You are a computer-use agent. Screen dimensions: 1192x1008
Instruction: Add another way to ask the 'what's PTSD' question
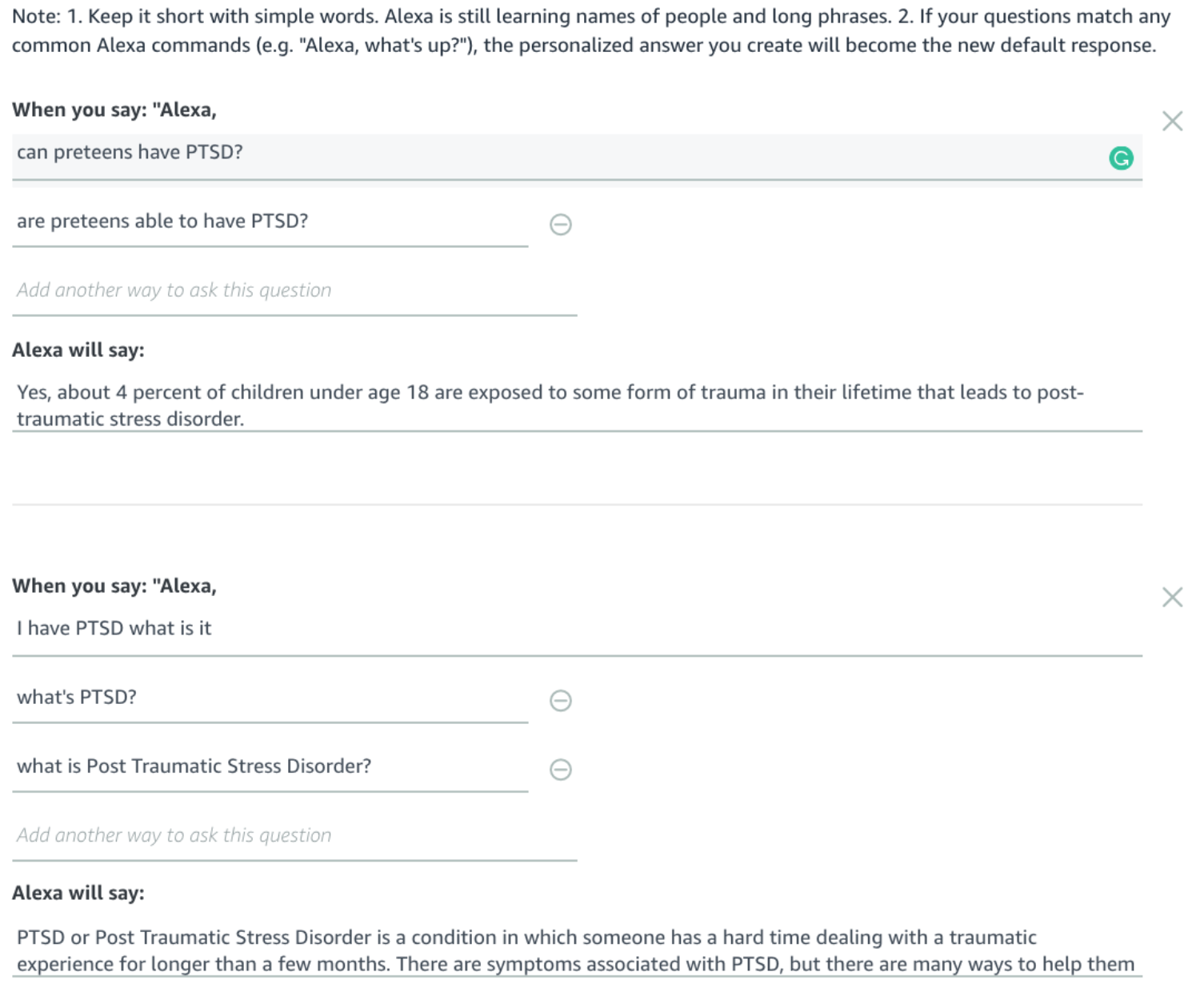[x=294, y=838]
